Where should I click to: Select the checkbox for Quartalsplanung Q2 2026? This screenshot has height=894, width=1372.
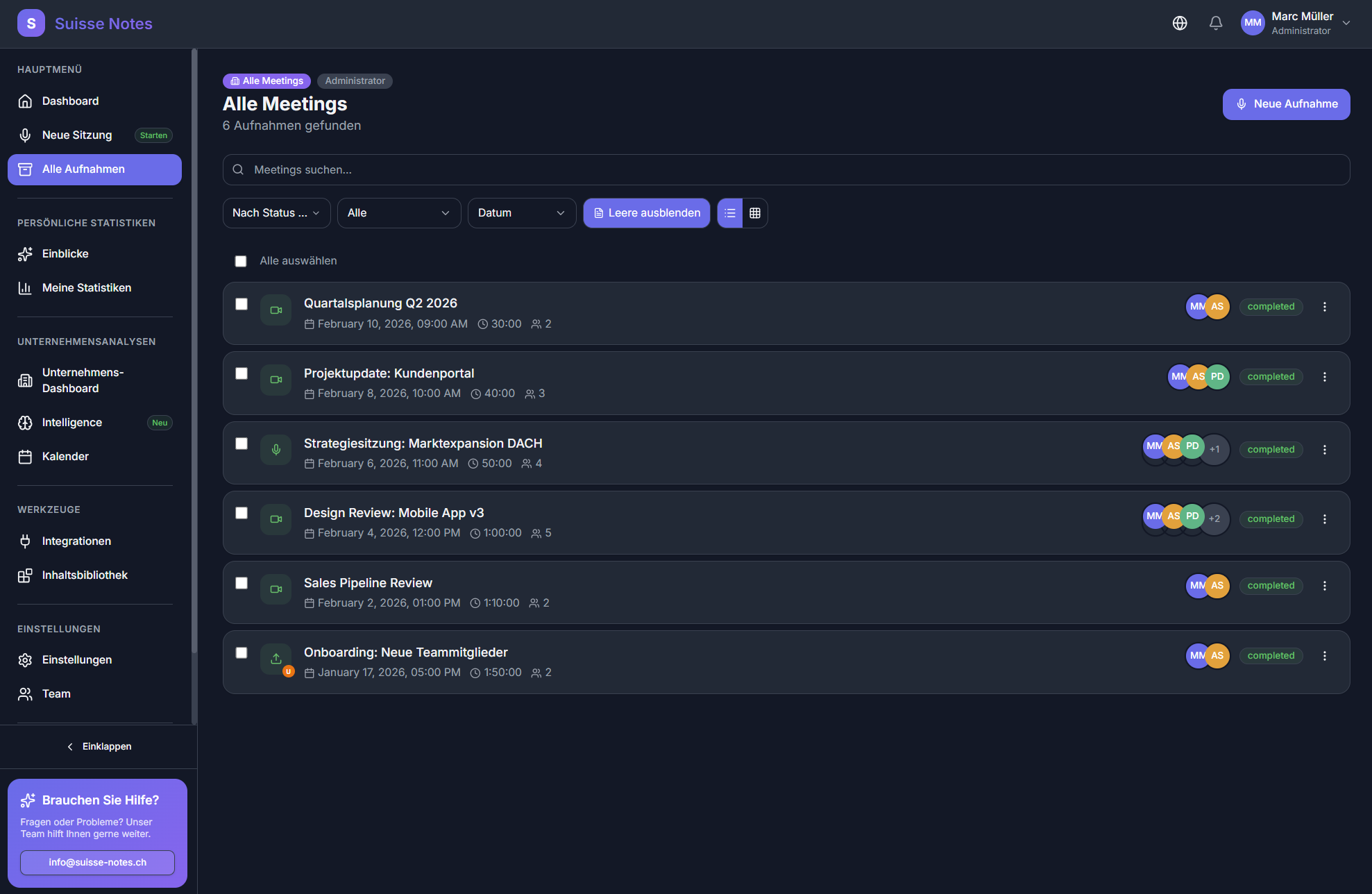click(242, 304)
